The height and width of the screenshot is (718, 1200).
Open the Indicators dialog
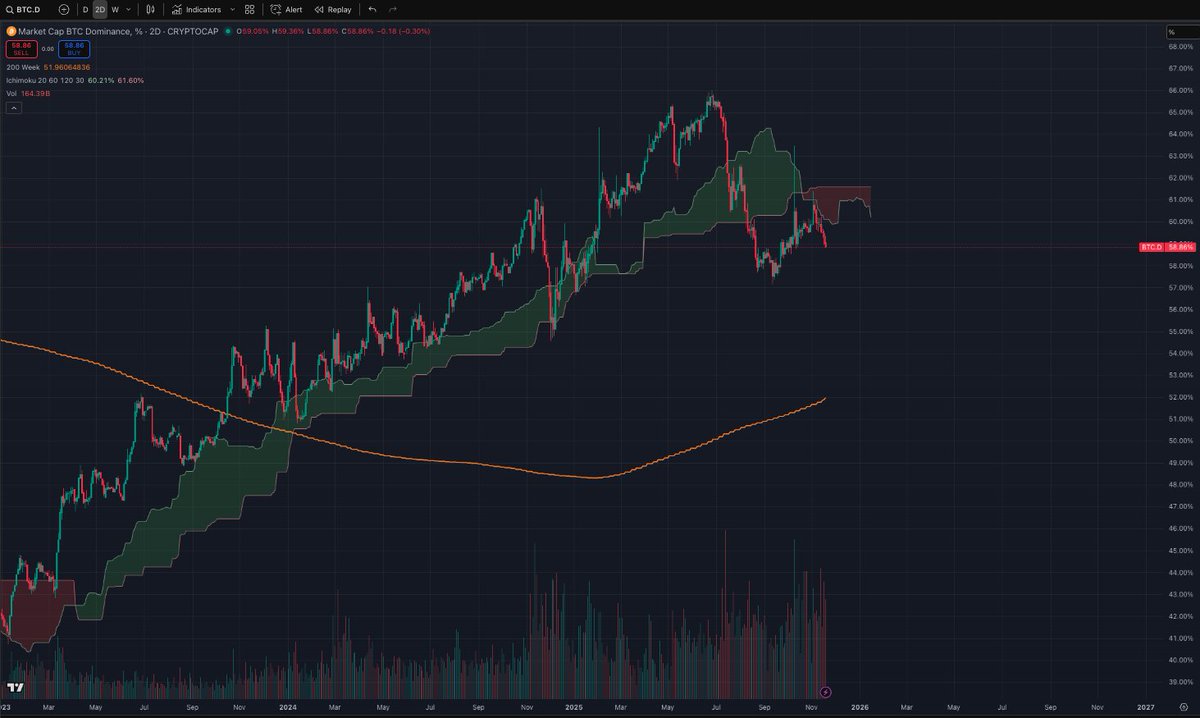pos(196,9)
